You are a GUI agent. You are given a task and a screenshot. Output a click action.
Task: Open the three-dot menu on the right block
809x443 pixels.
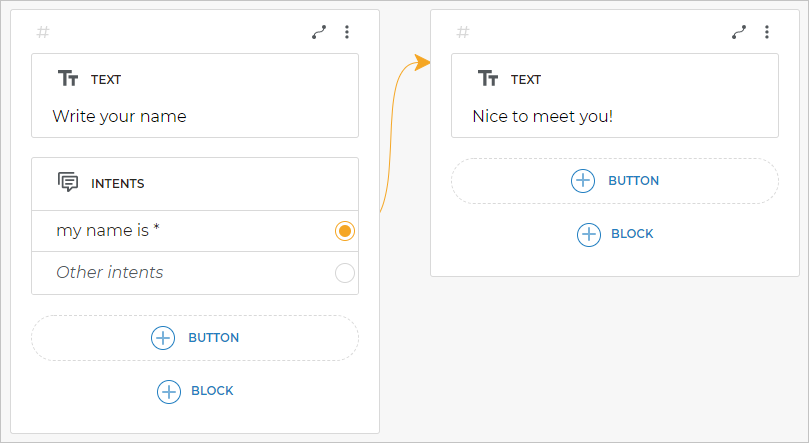pyautogui.click(x=767, y=32)
